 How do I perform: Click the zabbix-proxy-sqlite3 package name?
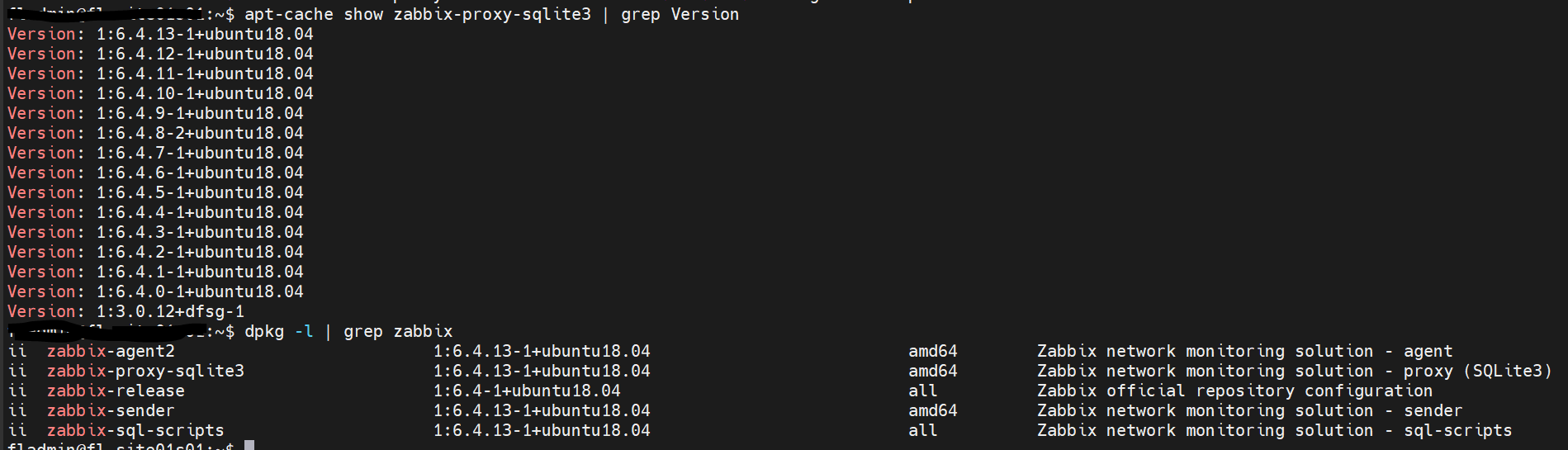click(145, 371)
